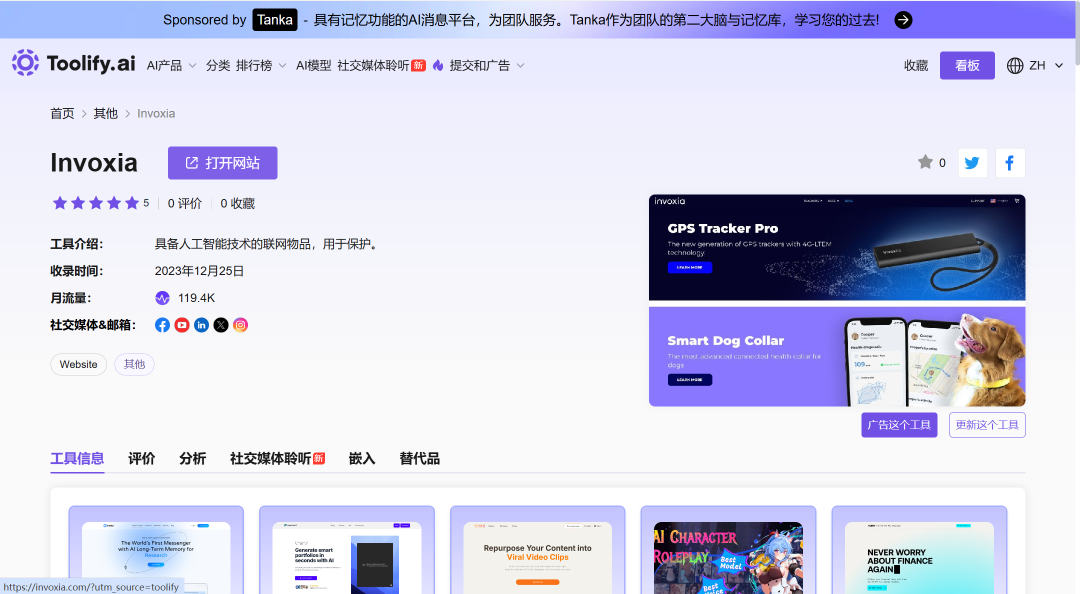Share on Twitter bird icon

click(x=973, y=163)
